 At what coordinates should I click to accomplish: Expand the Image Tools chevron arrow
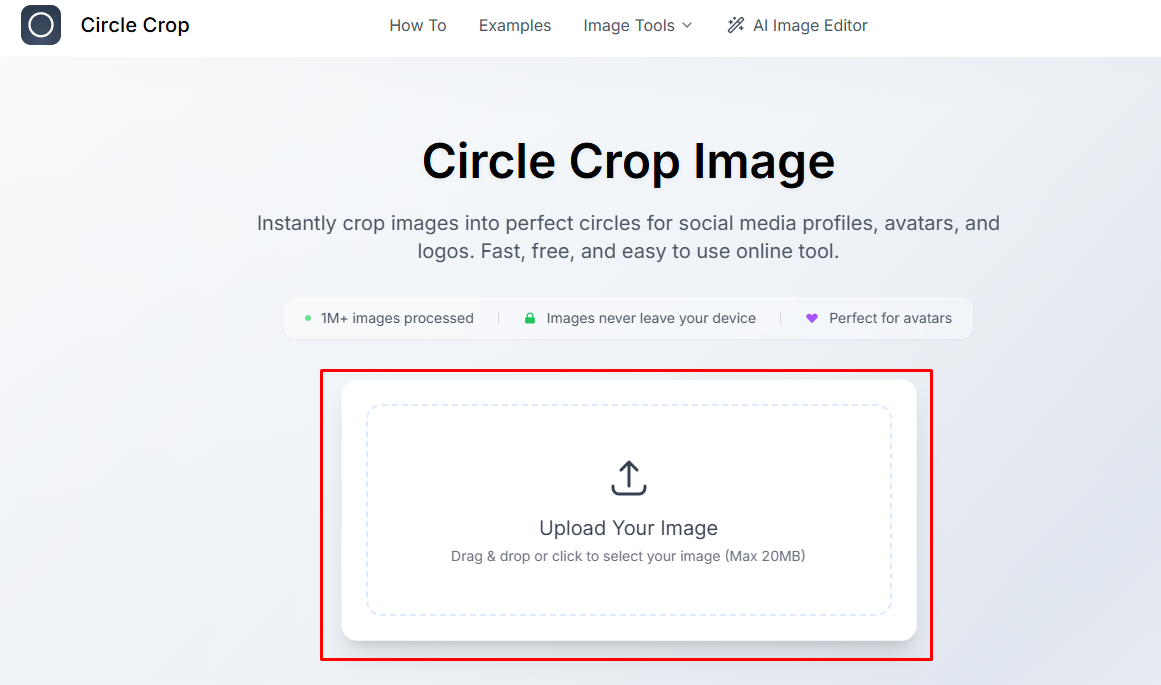(687, 25)
